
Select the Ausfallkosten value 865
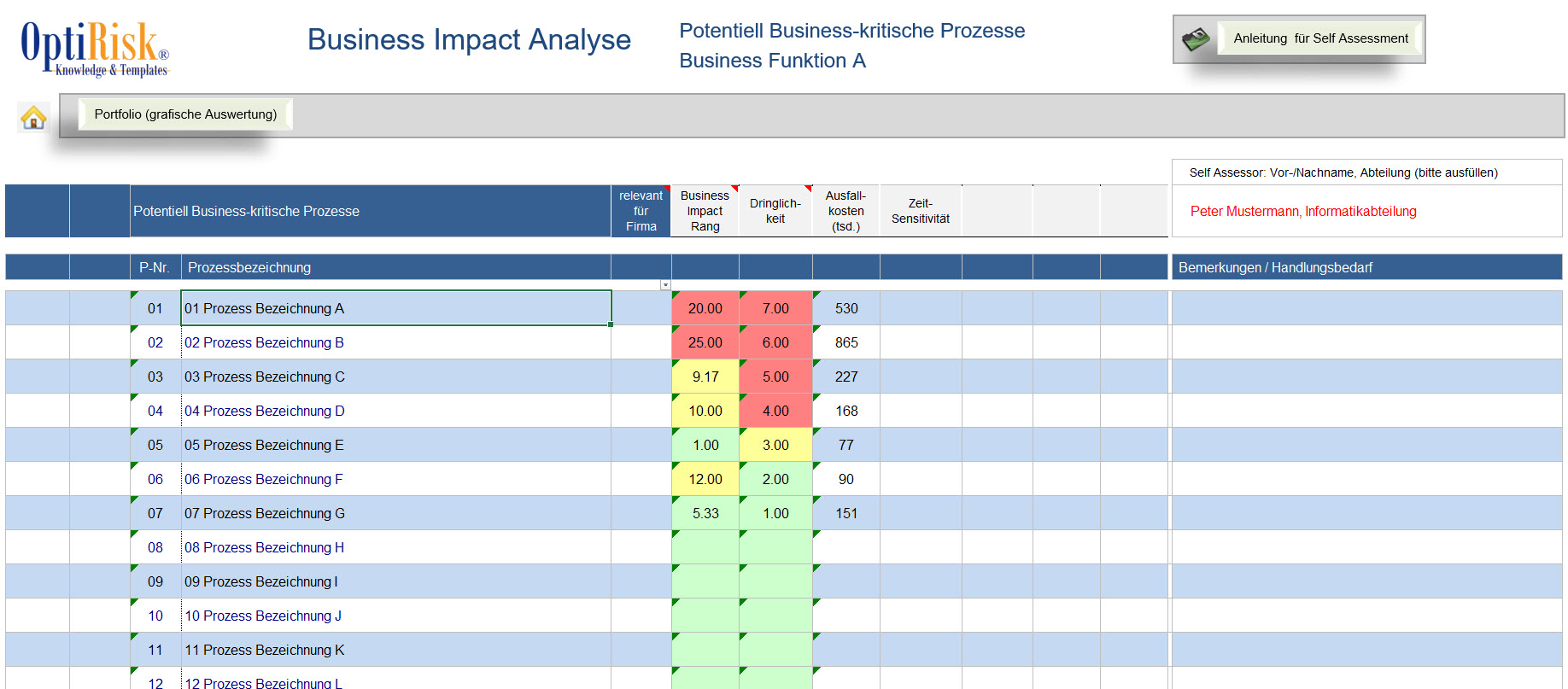pyautogui.click(x=845, y=342)
